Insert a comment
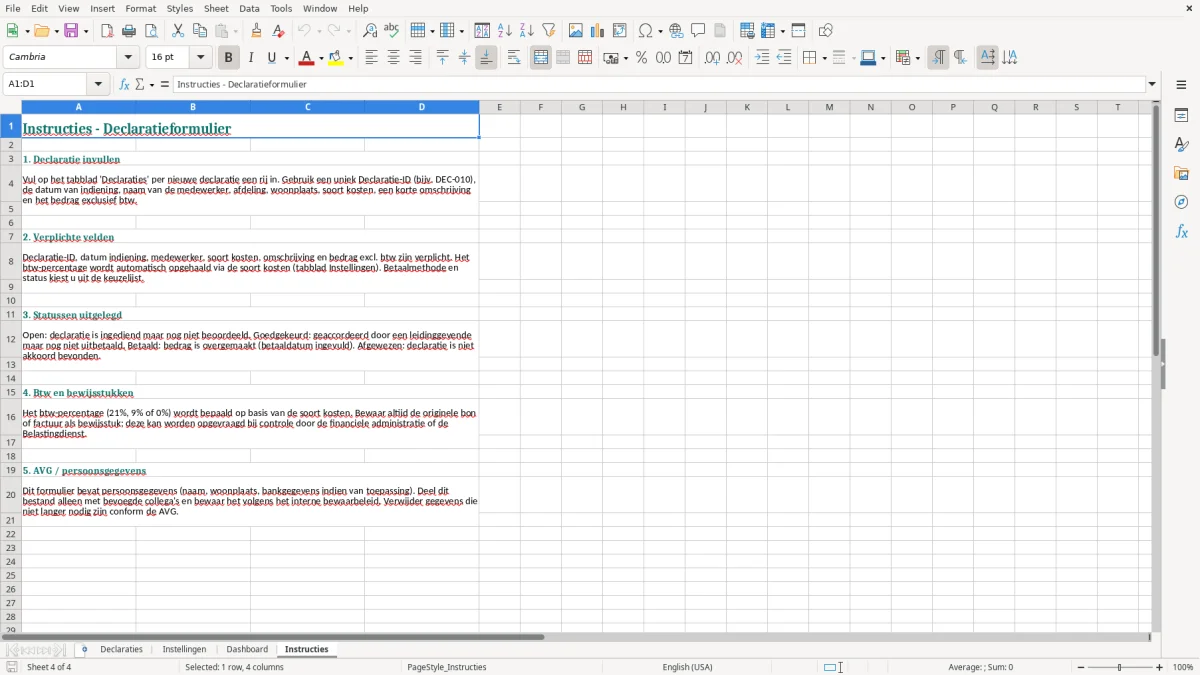The height and width of the screenshot is (675, 1200). (x=698, y=31)
